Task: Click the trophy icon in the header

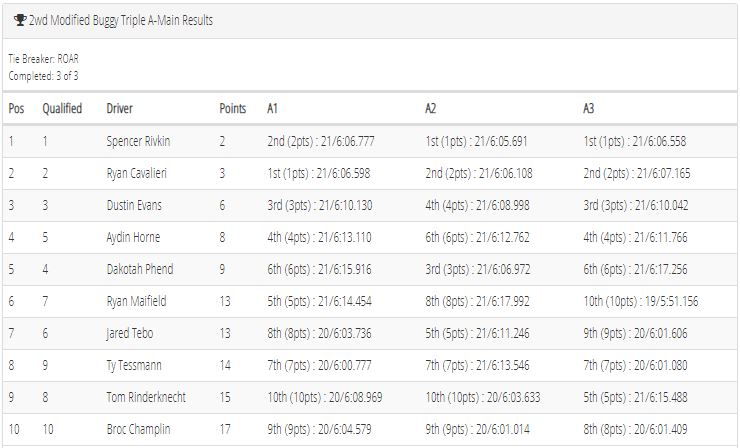Action: (x=20, y=20)
